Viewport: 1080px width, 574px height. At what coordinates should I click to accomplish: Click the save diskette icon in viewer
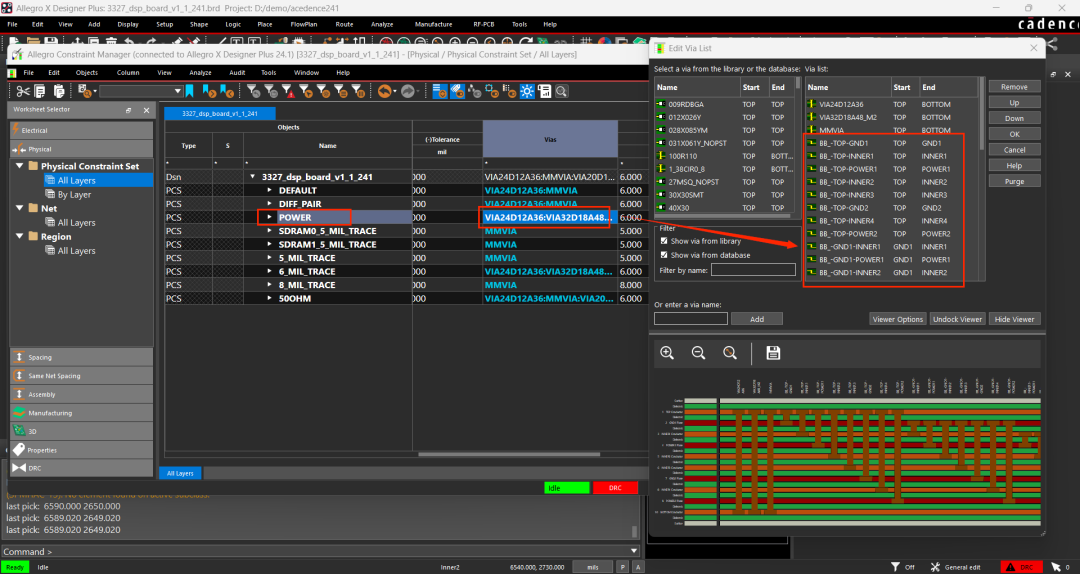[773, 353]
